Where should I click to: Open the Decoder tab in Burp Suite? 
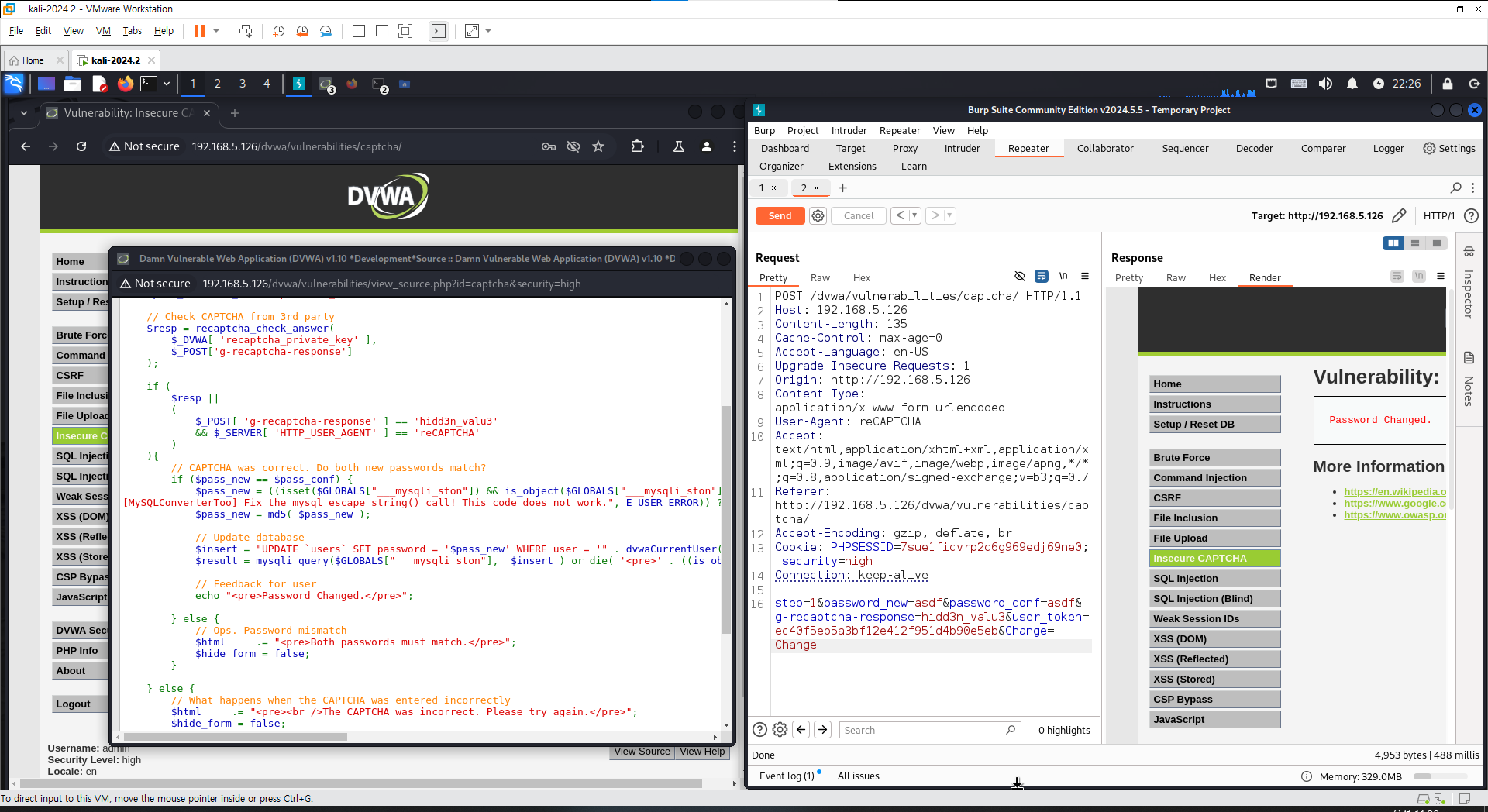coord(1254,149)
